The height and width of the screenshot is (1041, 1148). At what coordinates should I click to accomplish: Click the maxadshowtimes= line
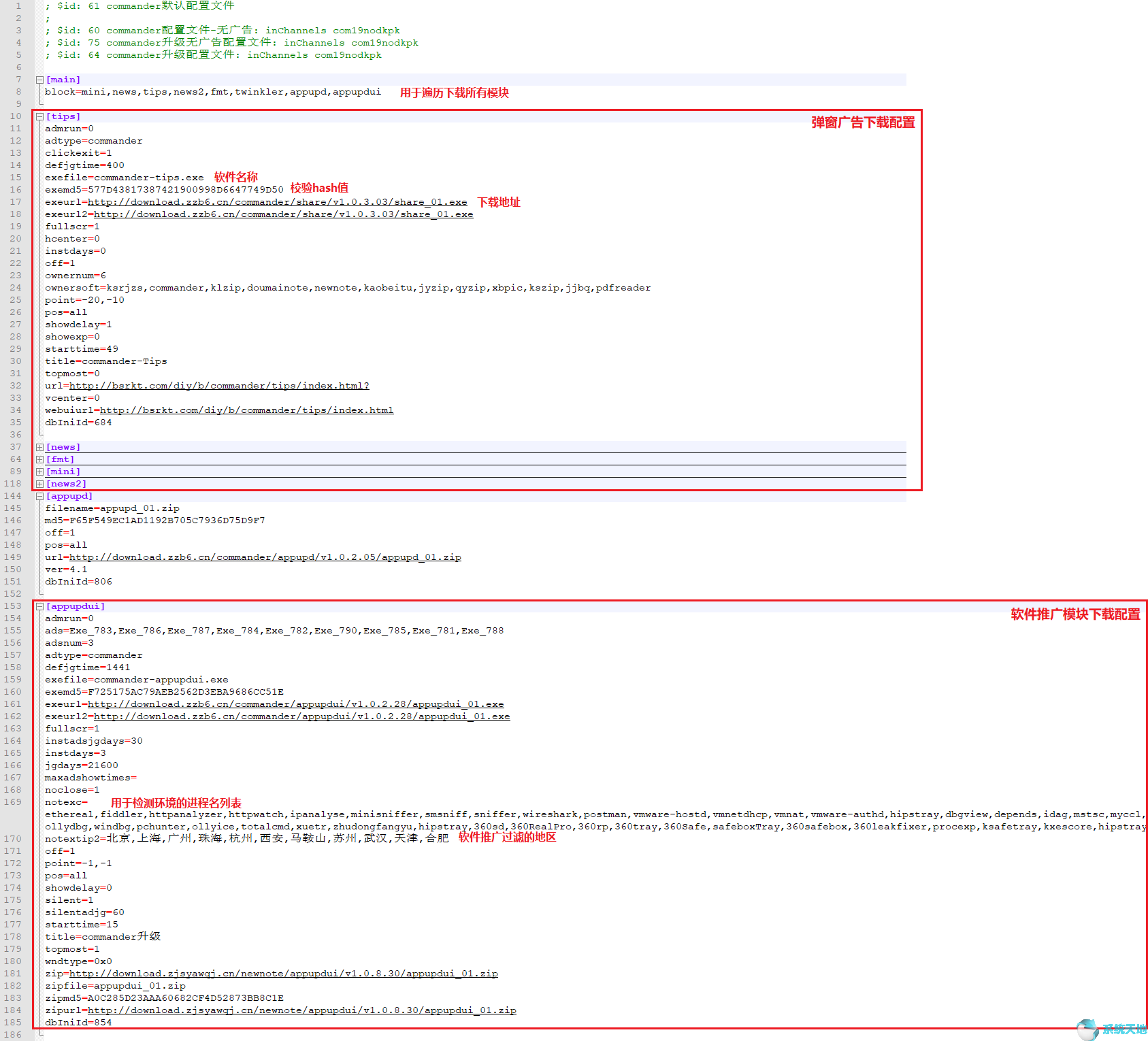point(91,778)
